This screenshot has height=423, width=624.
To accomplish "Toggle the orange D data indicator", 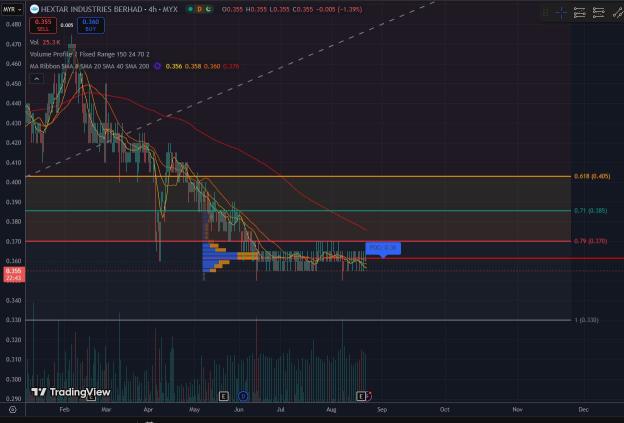I will [199, 9].
